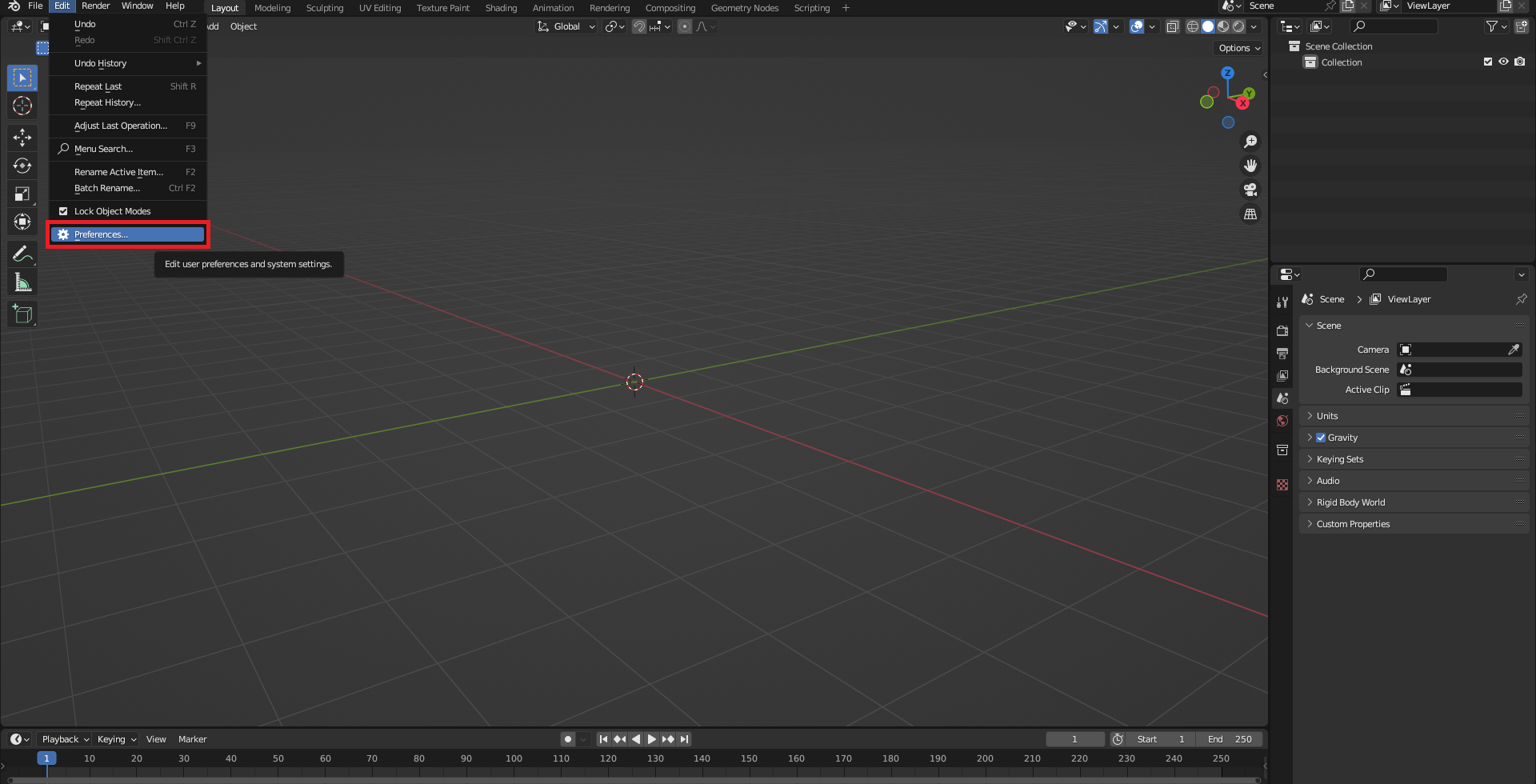Open the Render properties tab
The height and width of the screenshot is (784, 1536).
pos(1282,330)
